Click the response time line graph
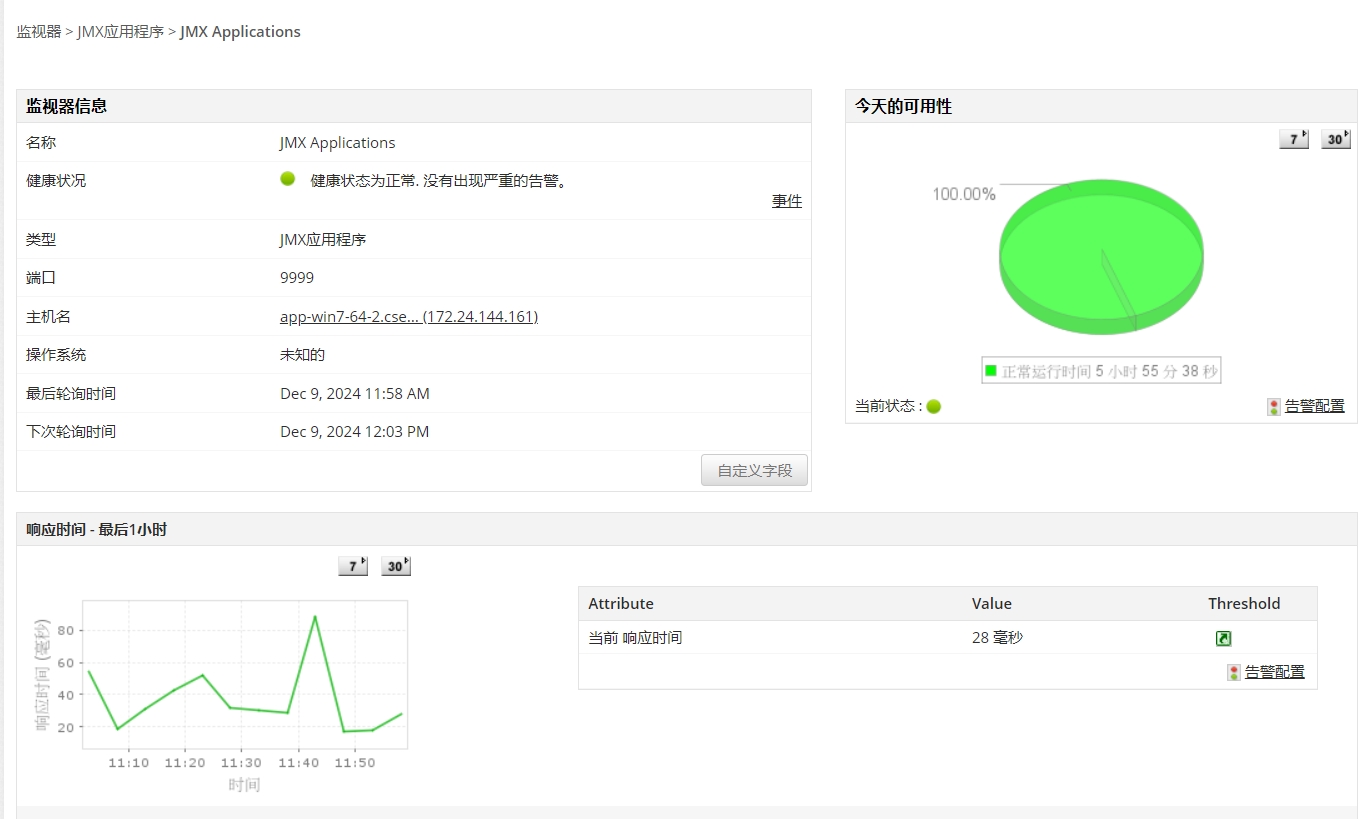 245,675
